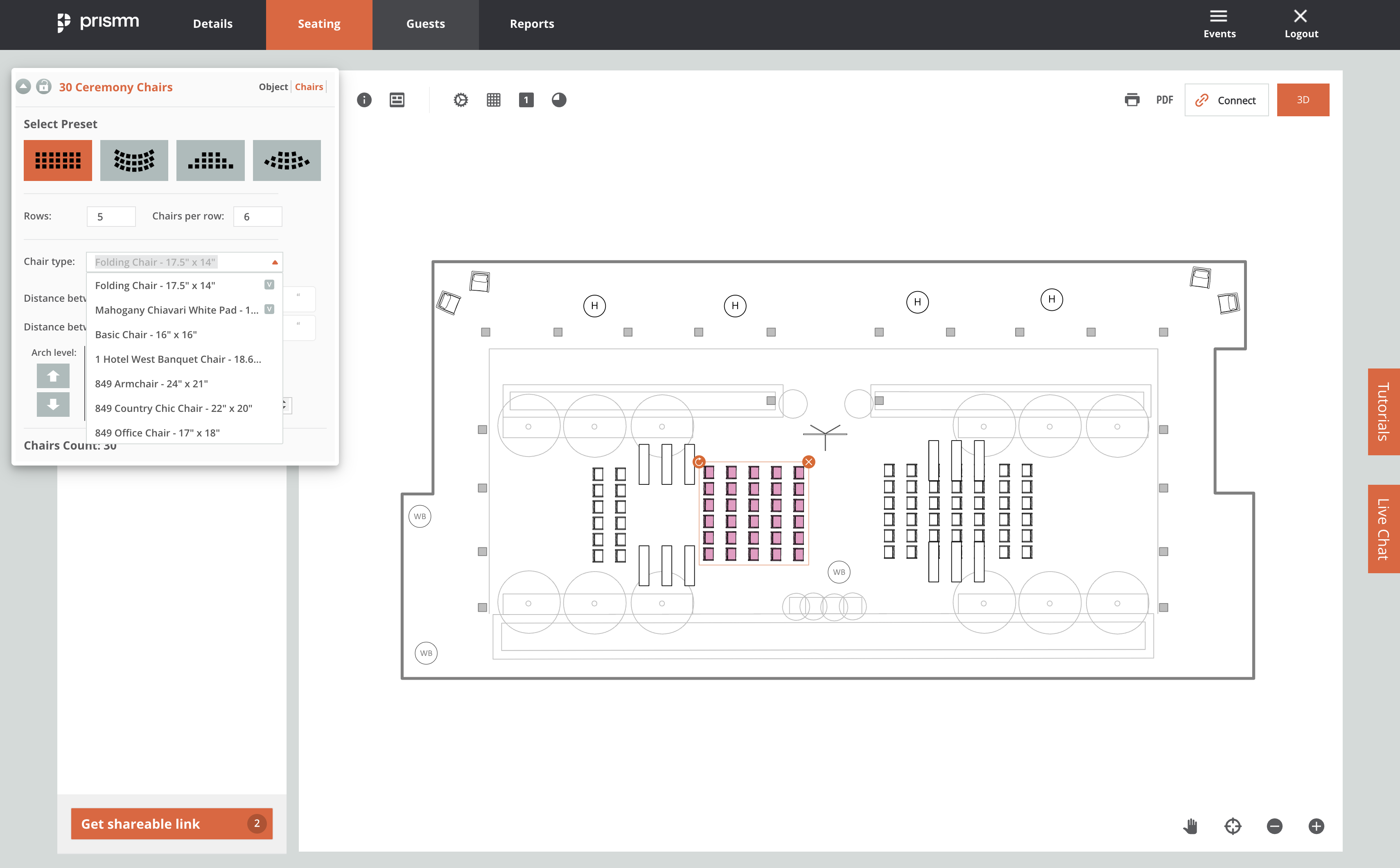Increase arch level with up arrow
1400x868 pixels.
click(53, 376)
